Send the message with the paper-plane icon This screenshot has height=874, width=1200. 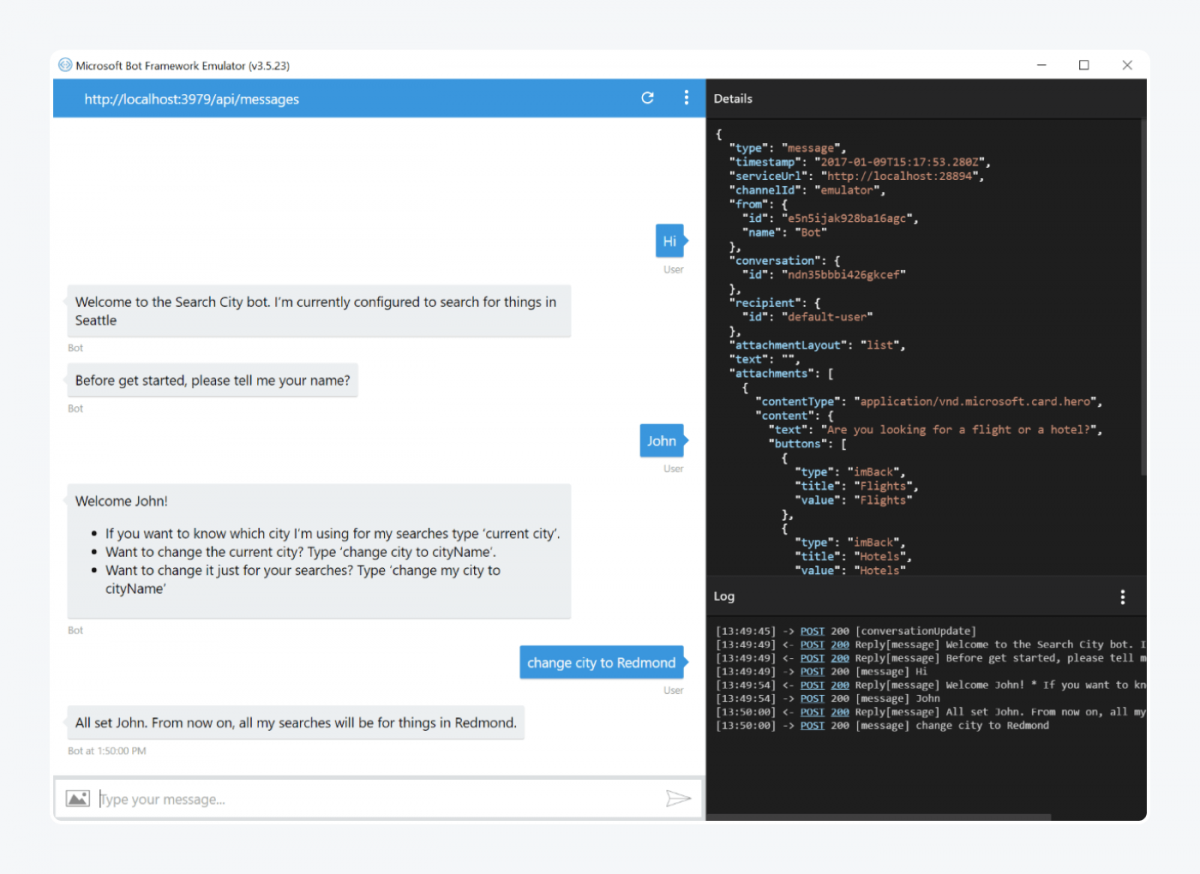679,798
